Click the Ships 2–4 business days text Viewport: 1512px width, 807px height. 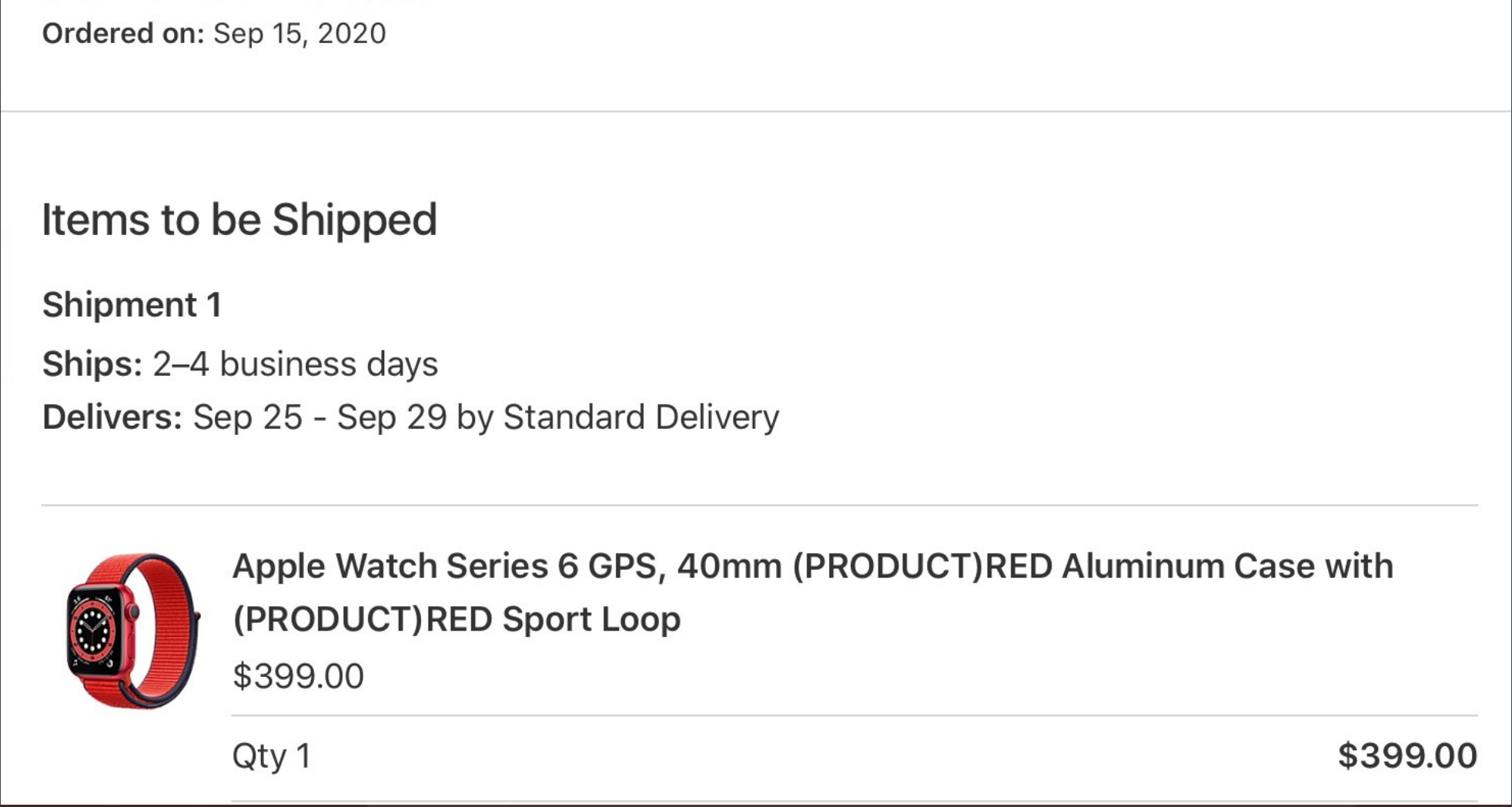(239, 363)
